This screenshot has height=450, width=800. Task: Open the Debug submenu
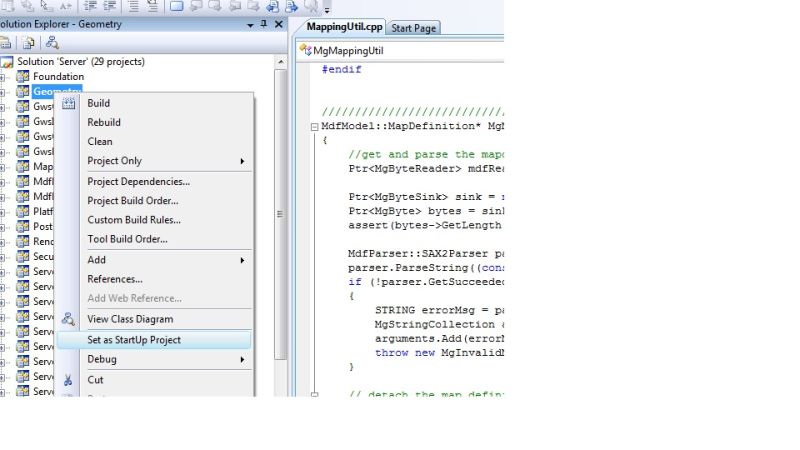[x=155, y=359]
